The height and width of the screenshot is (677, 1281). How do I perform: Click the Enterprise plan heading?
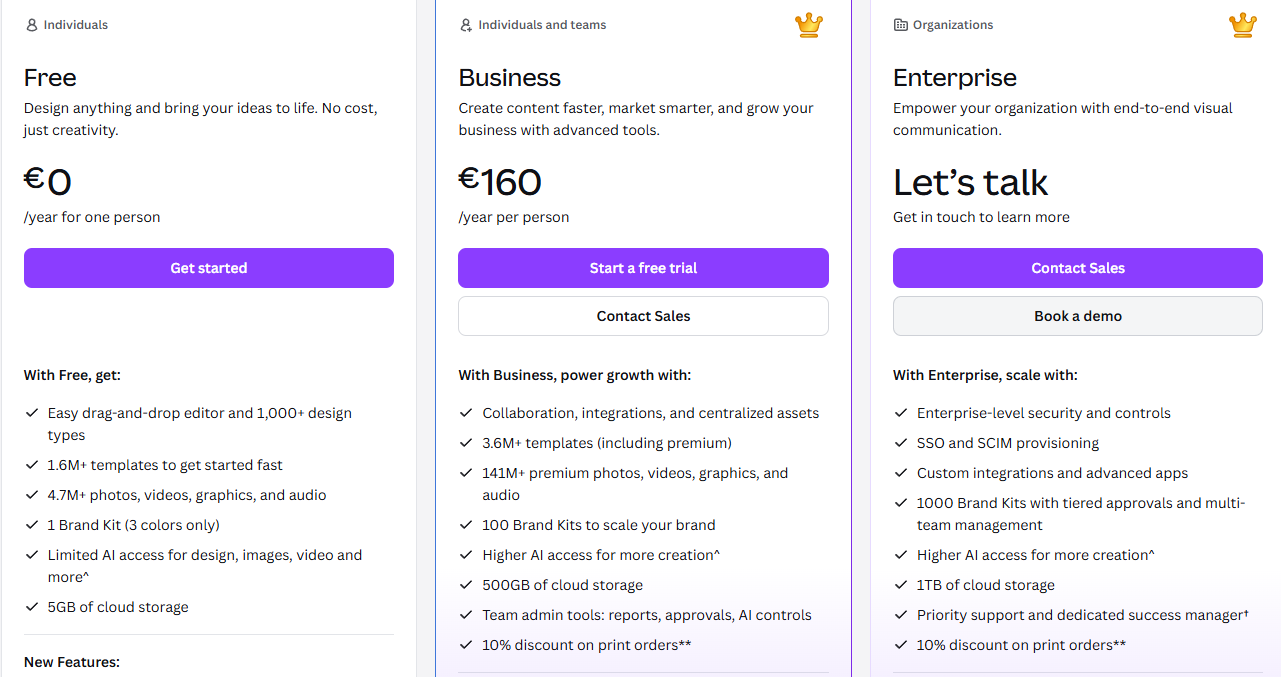[x=955, y=78]
